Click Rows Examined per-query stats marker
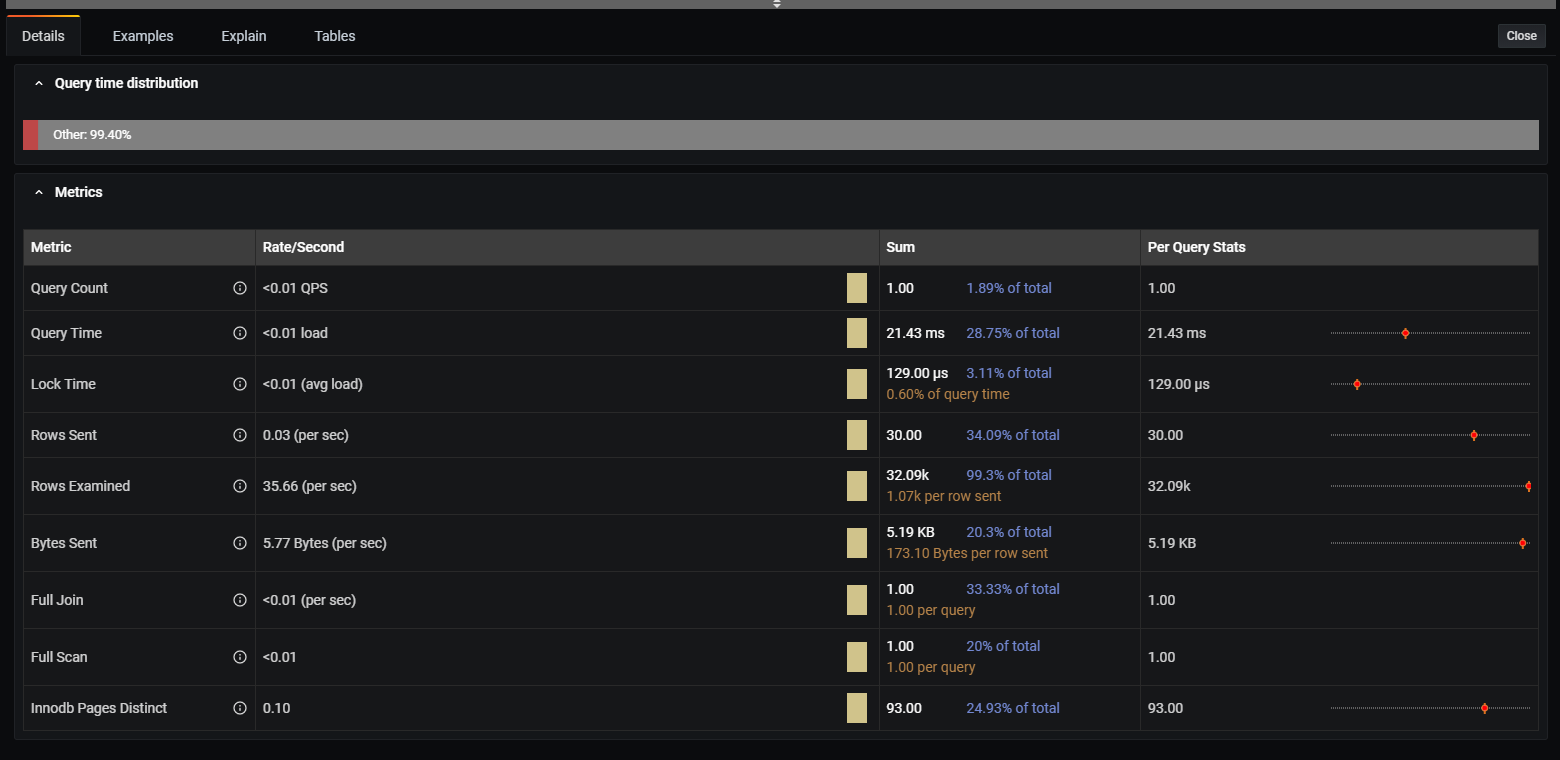This screenshot has width=1560, height=760. 1528,486
